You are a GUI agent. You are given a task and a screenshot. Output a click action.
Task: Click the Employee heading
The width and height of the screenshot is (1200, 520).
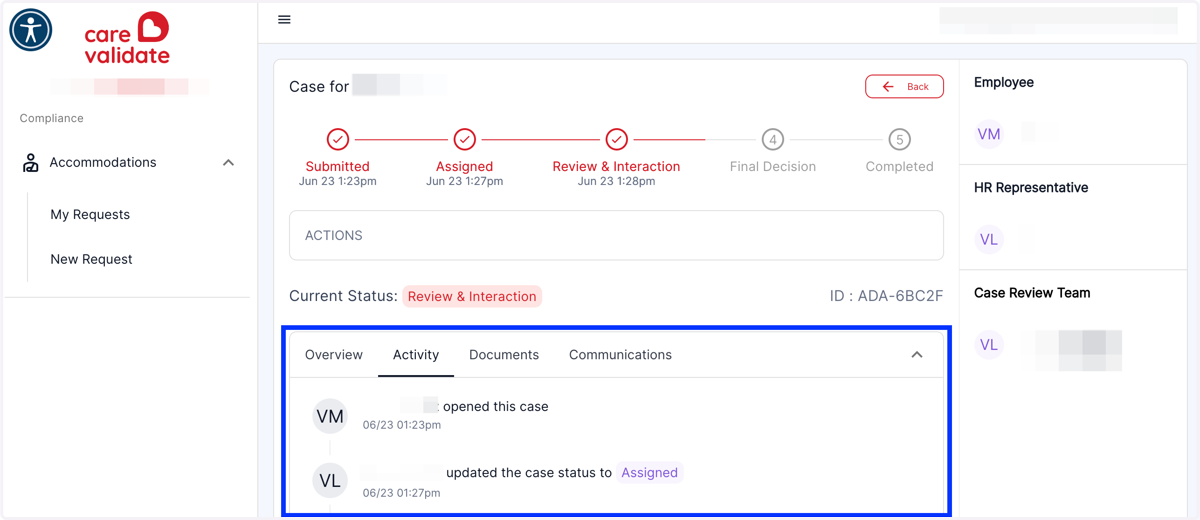[1004, 82]
